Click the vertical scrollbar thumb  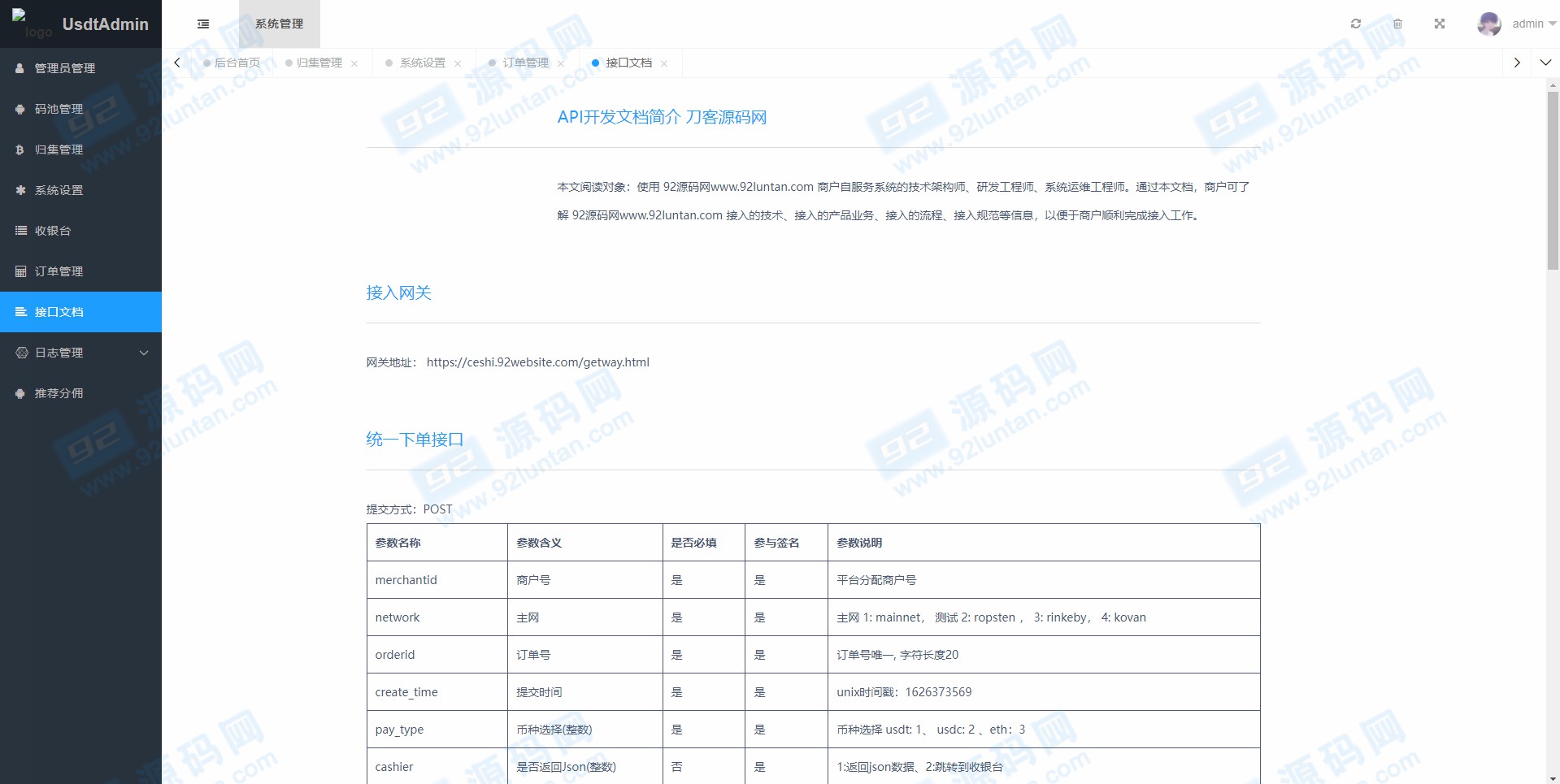pyautogui.click(x=1553, y=180)
